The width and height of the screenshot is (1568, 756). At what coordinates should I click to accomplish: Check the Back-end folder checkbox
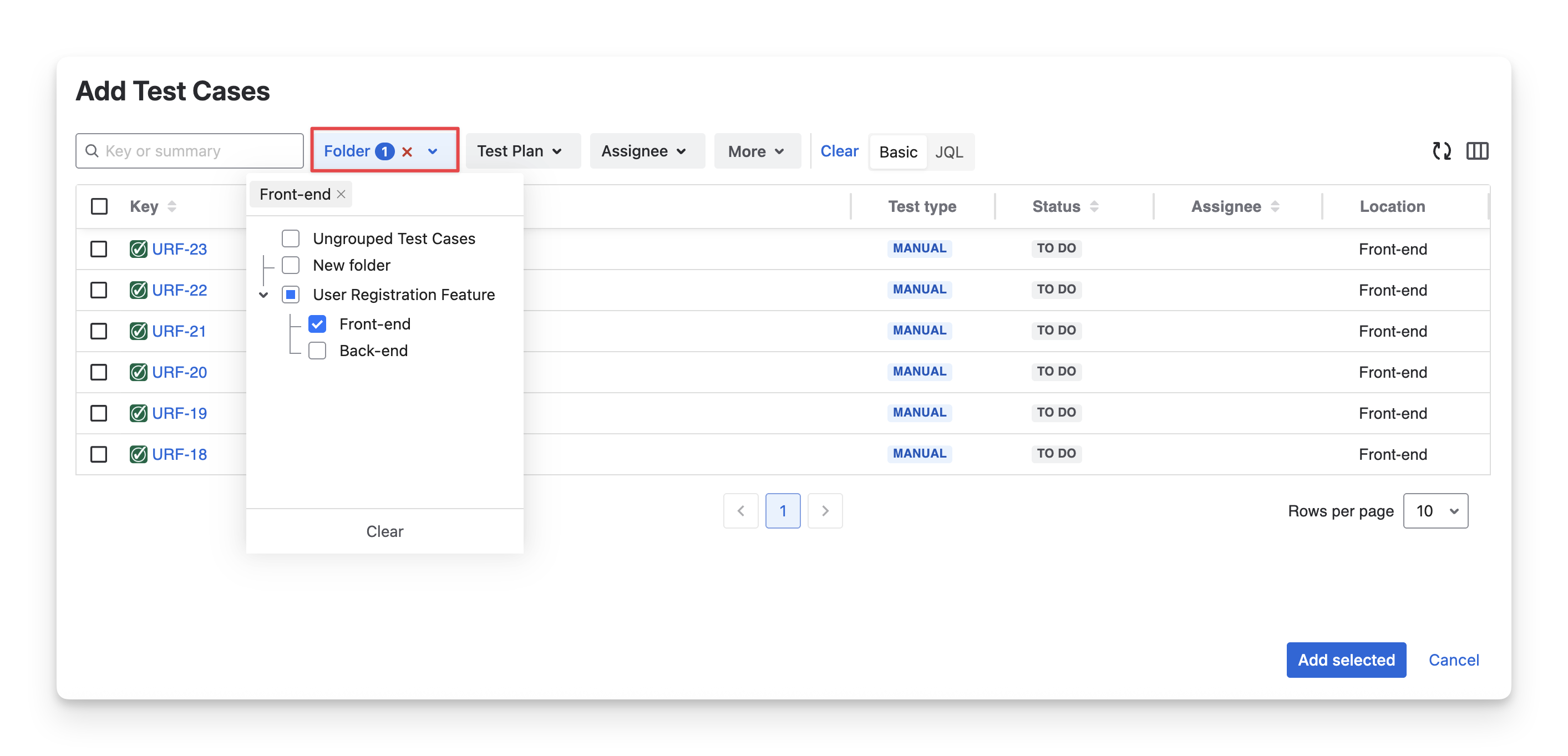point(317,351)
